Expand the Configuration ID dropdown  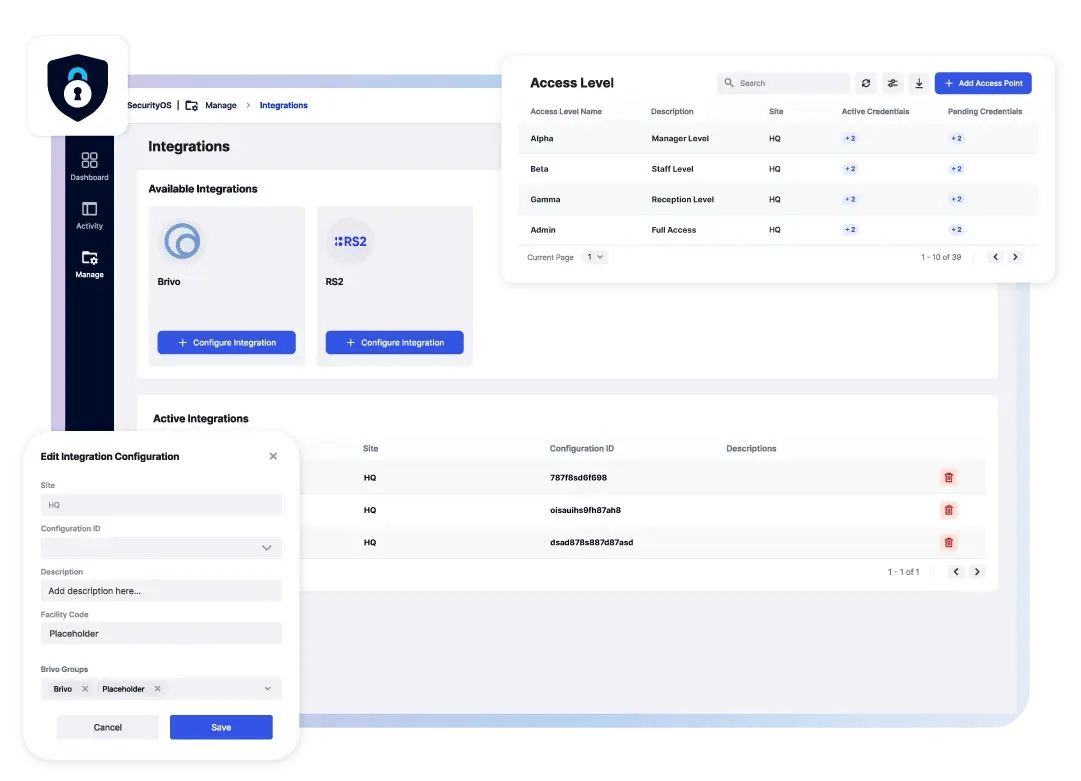coord(266,548)
